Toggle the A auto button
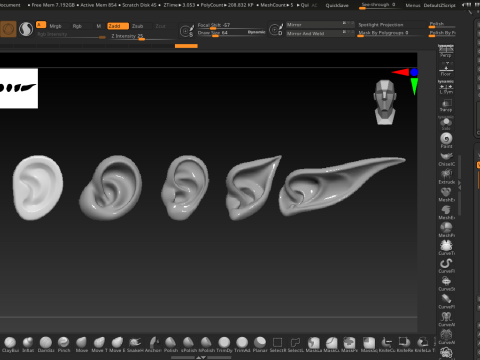The width and height of the screenshot is (480, 360). pos(41,25)
